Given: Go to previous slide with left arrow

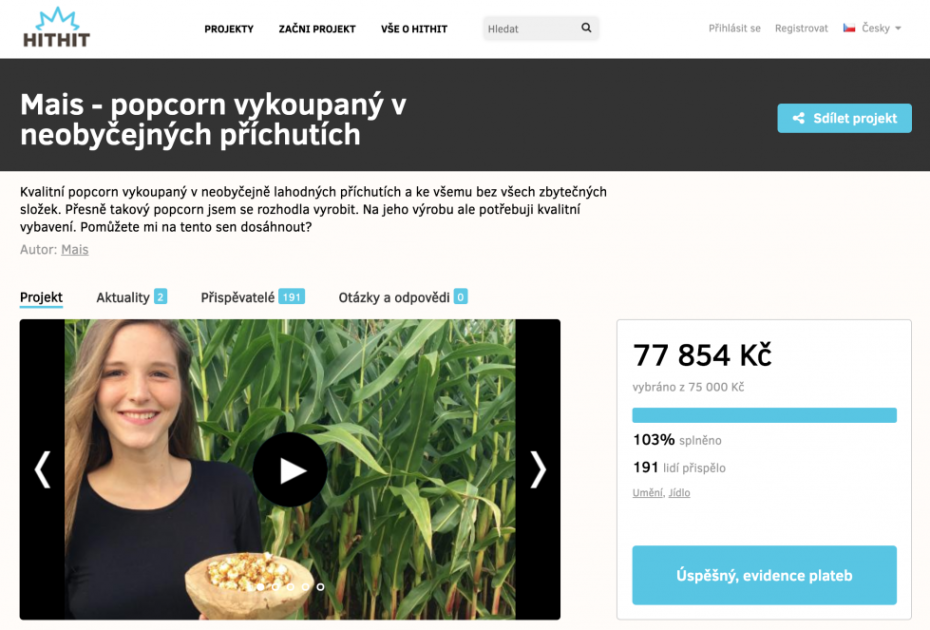Looking at the screenshot, I should (42, 470).
